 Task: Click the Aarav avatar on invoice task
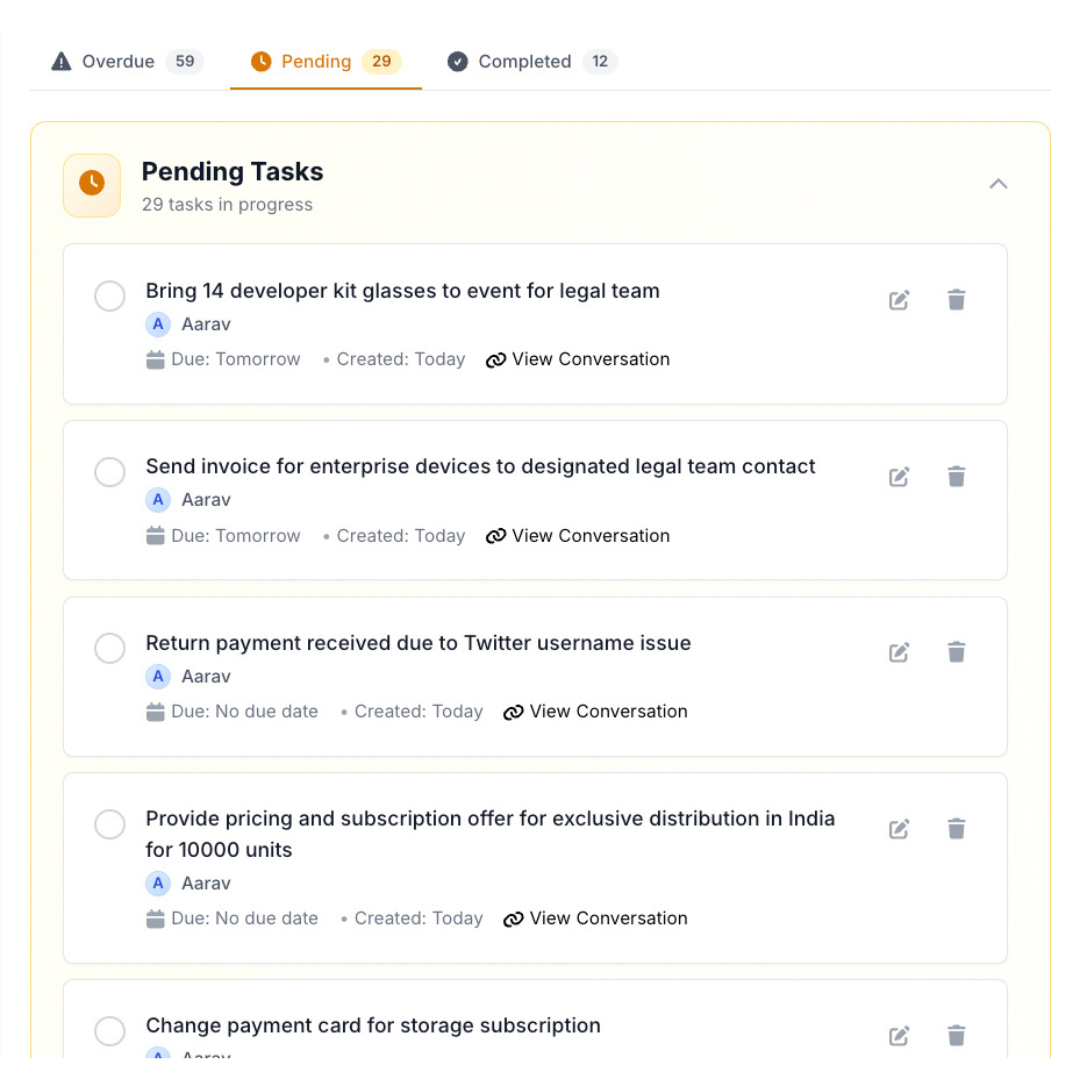tap(158, 500)
